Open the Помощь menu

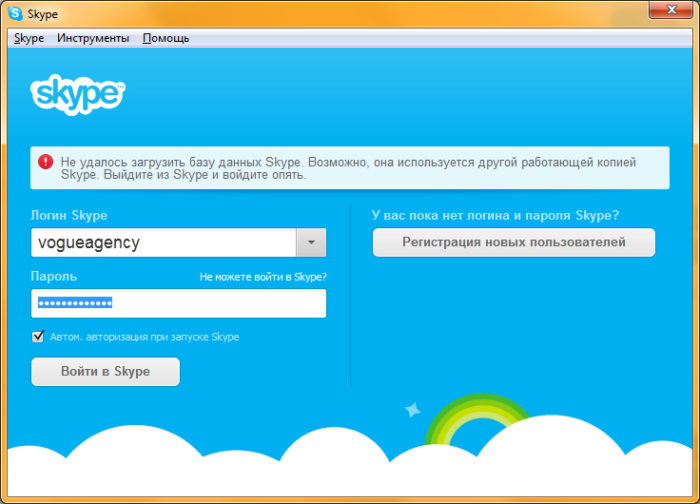pyautogui.click(x=166, y=38)
